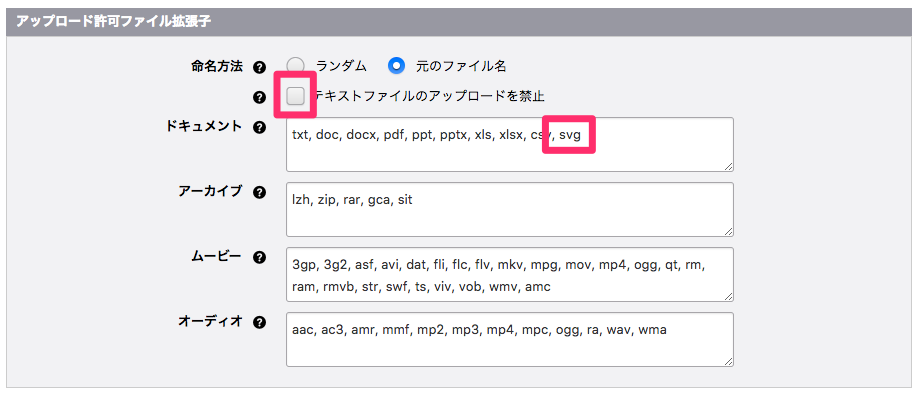920x395 pixels.
Task: Show help for the オーディオ field
Action: point(259,322)
